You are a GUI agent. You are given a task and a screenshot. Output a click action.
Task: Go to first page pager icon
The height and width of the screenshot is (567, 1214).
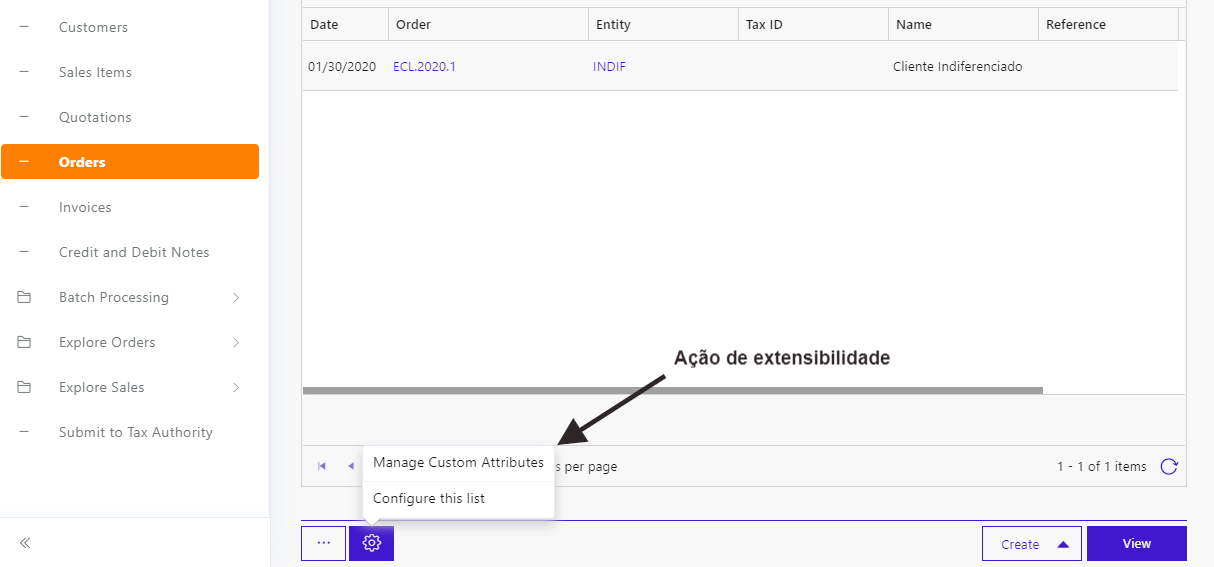(x=322, y=466)
